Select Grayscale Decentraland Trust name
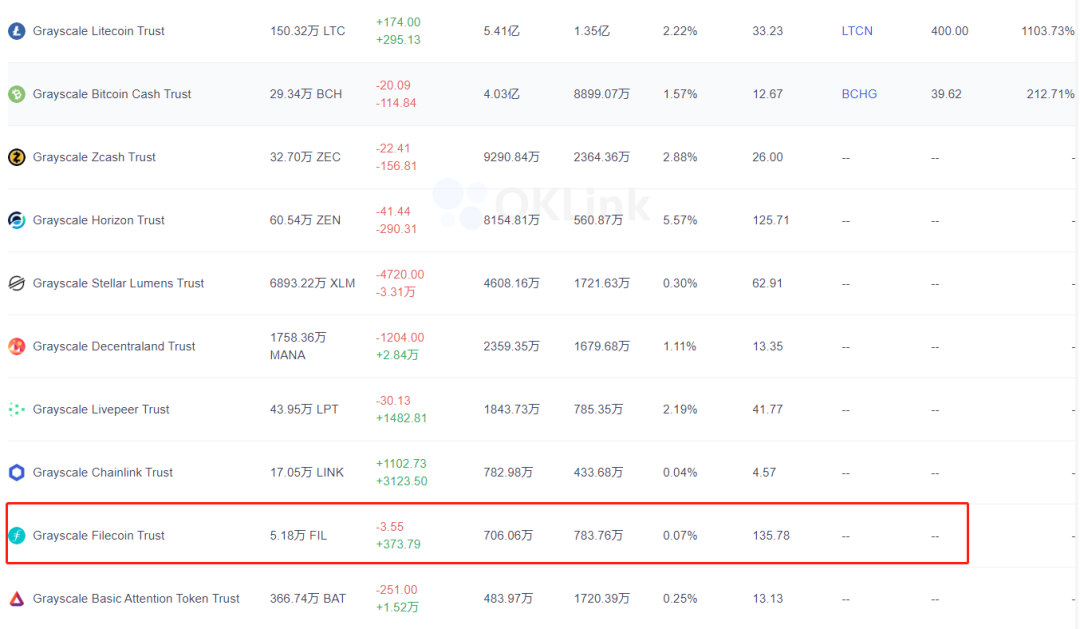 (x=114, y=347)
